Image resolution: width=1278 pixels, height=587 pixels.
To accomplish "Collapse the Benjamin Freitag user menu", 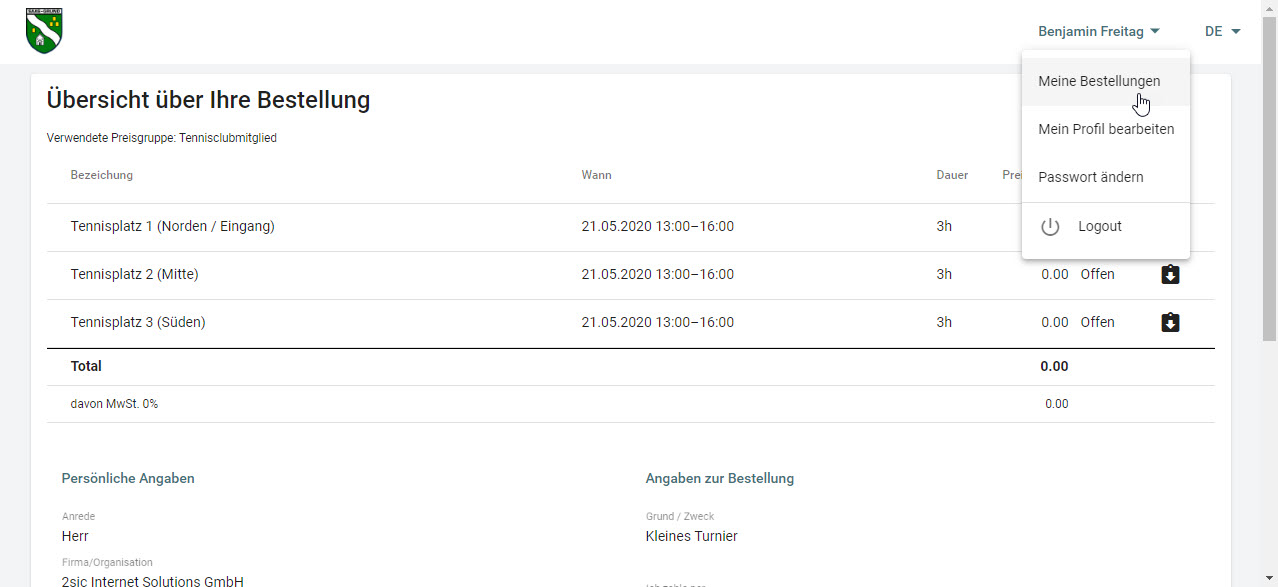I will coord(1098,32).
